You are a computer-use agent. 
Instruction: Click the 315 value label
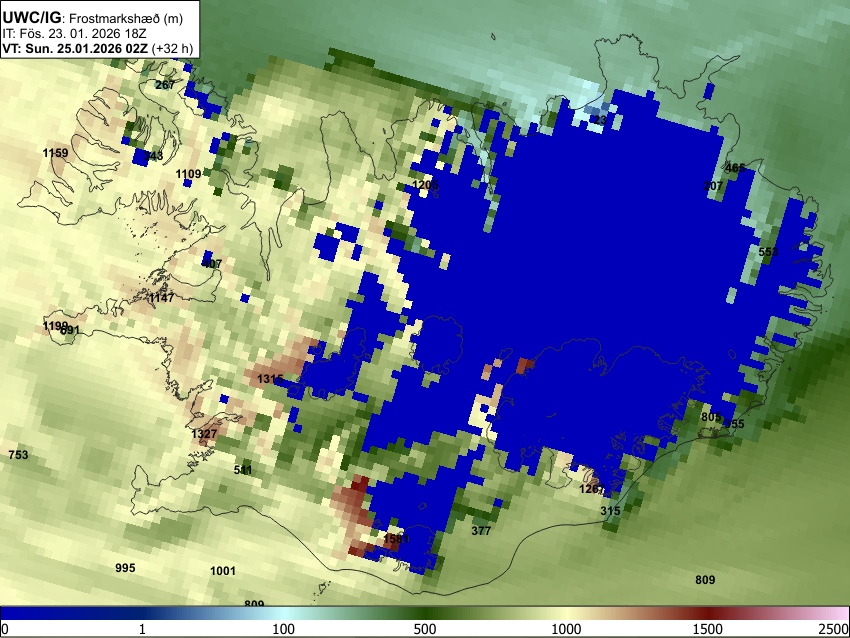pyautogui.click(x=610, y=511)
